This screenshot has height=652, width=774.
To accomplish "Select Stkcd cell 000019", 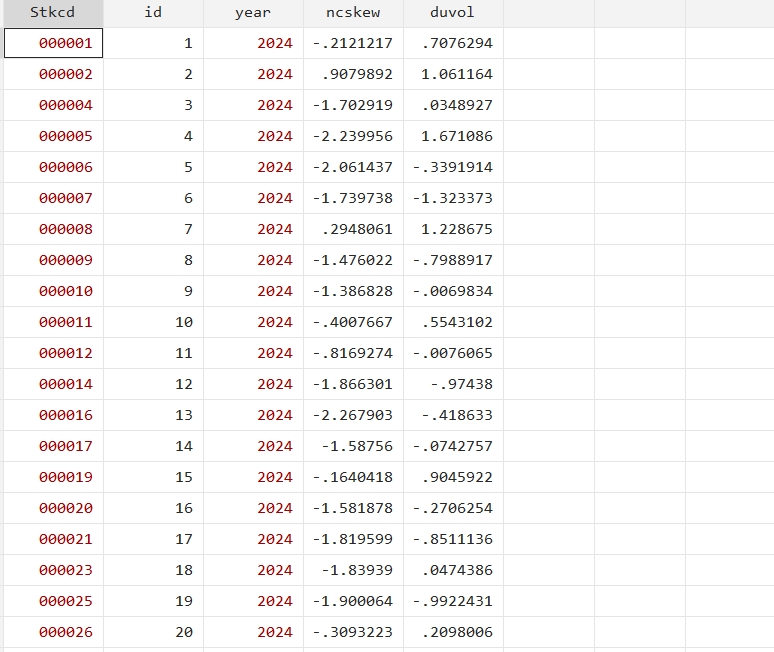I will (53, 477).
